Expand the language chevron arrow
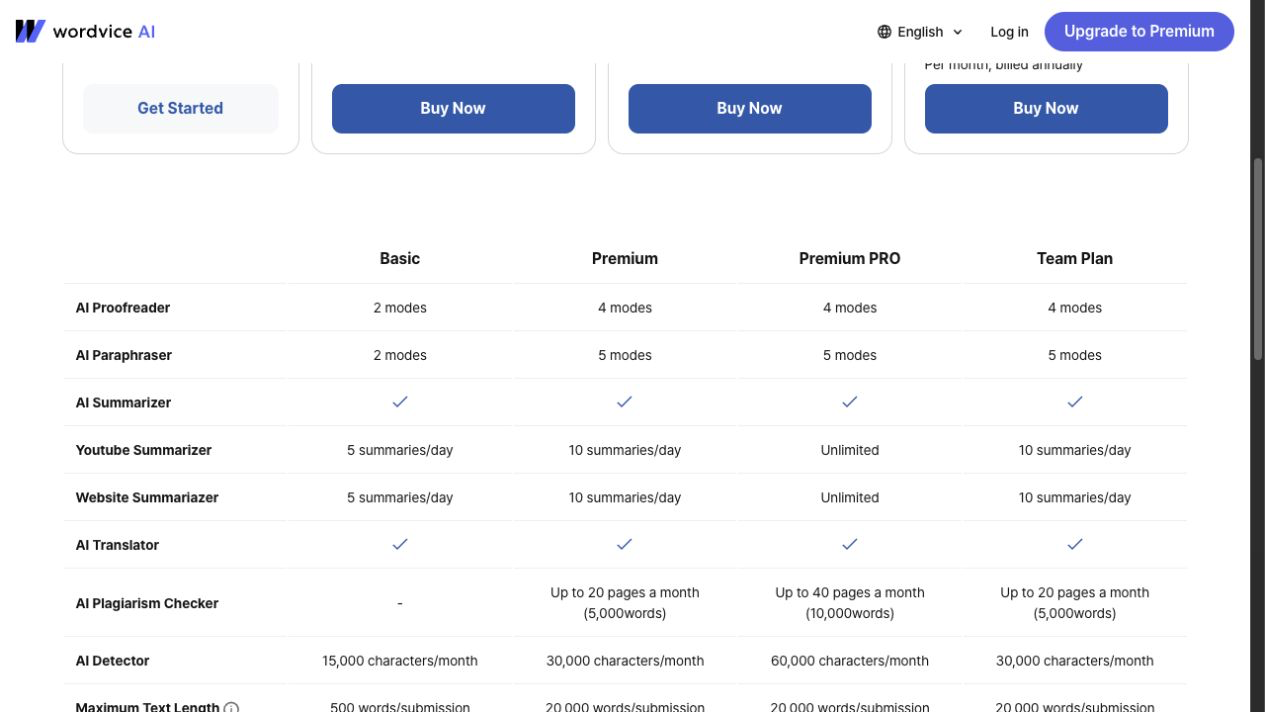This screenshot has width=1265, height=712. click(x=957, y=32)
